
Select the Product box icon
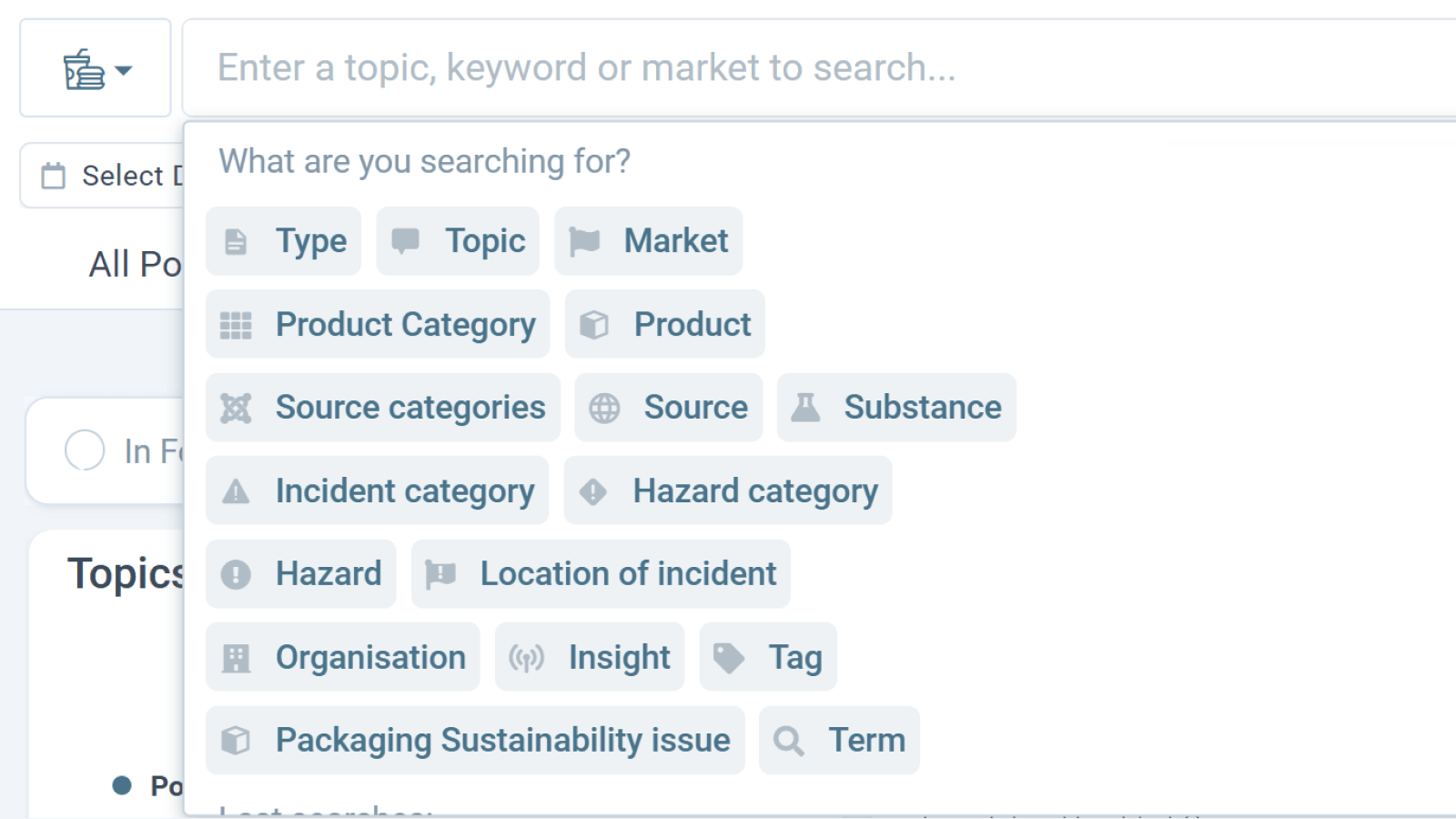[x=594, y=325]
